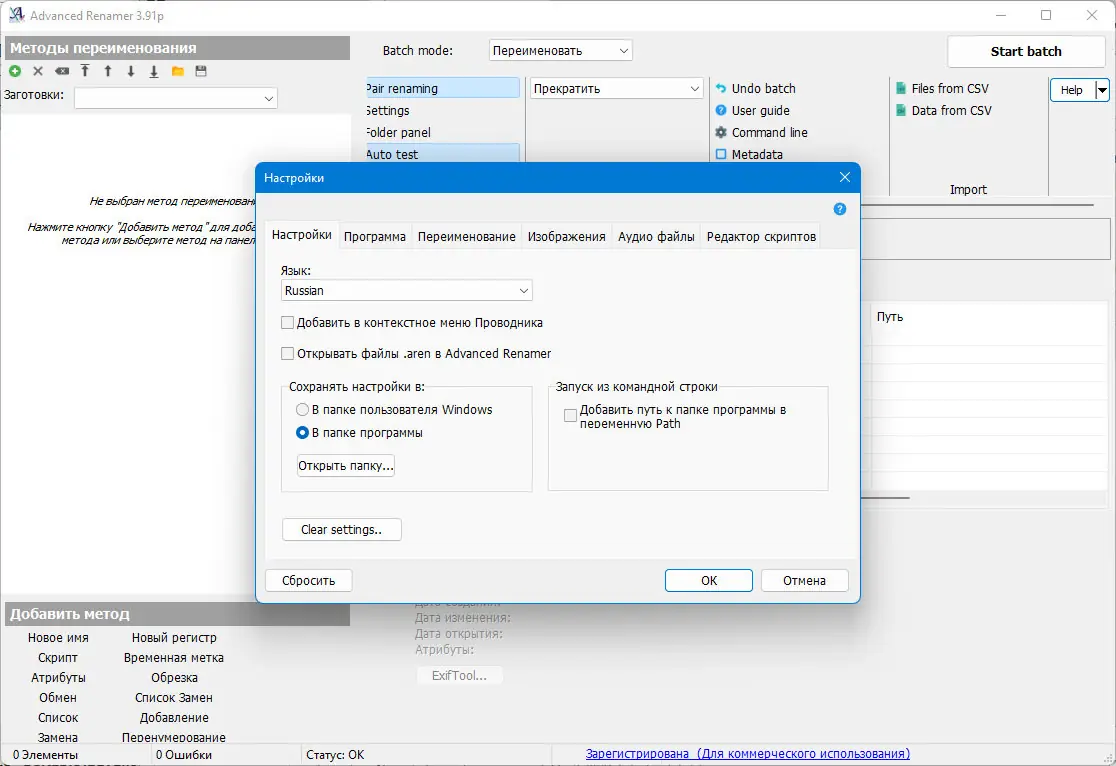Screen dimensions: 1116x766
Task: Click the Clear settings.. button
Action: click(x=342, y=530)
